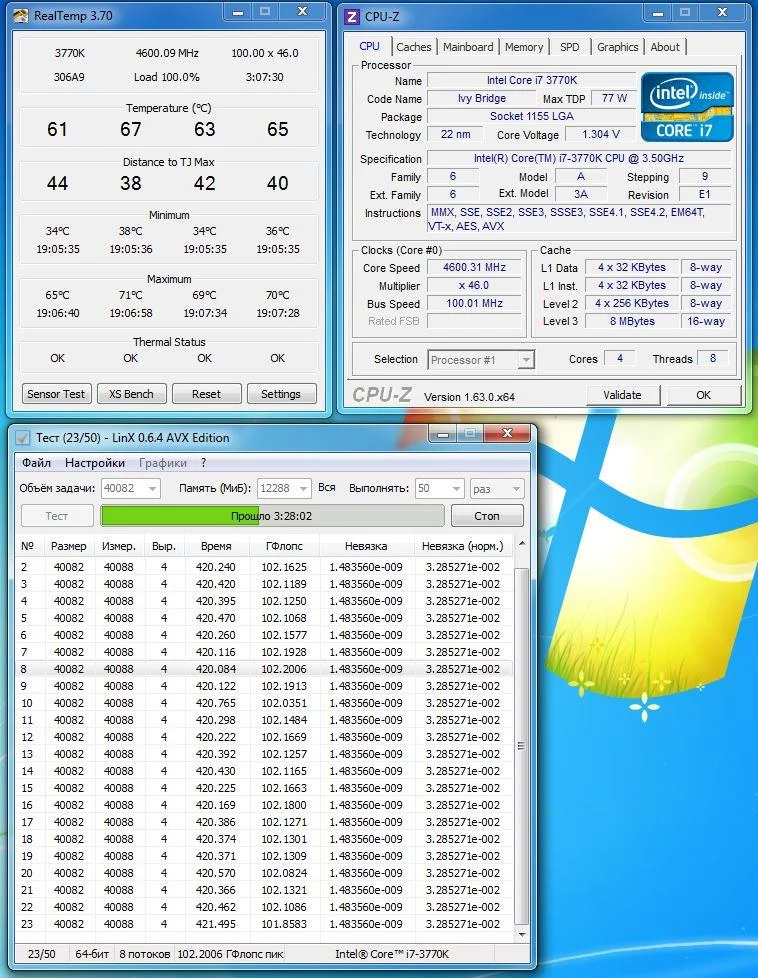Click the empty Rated FSB field

(x=475, y=321)
